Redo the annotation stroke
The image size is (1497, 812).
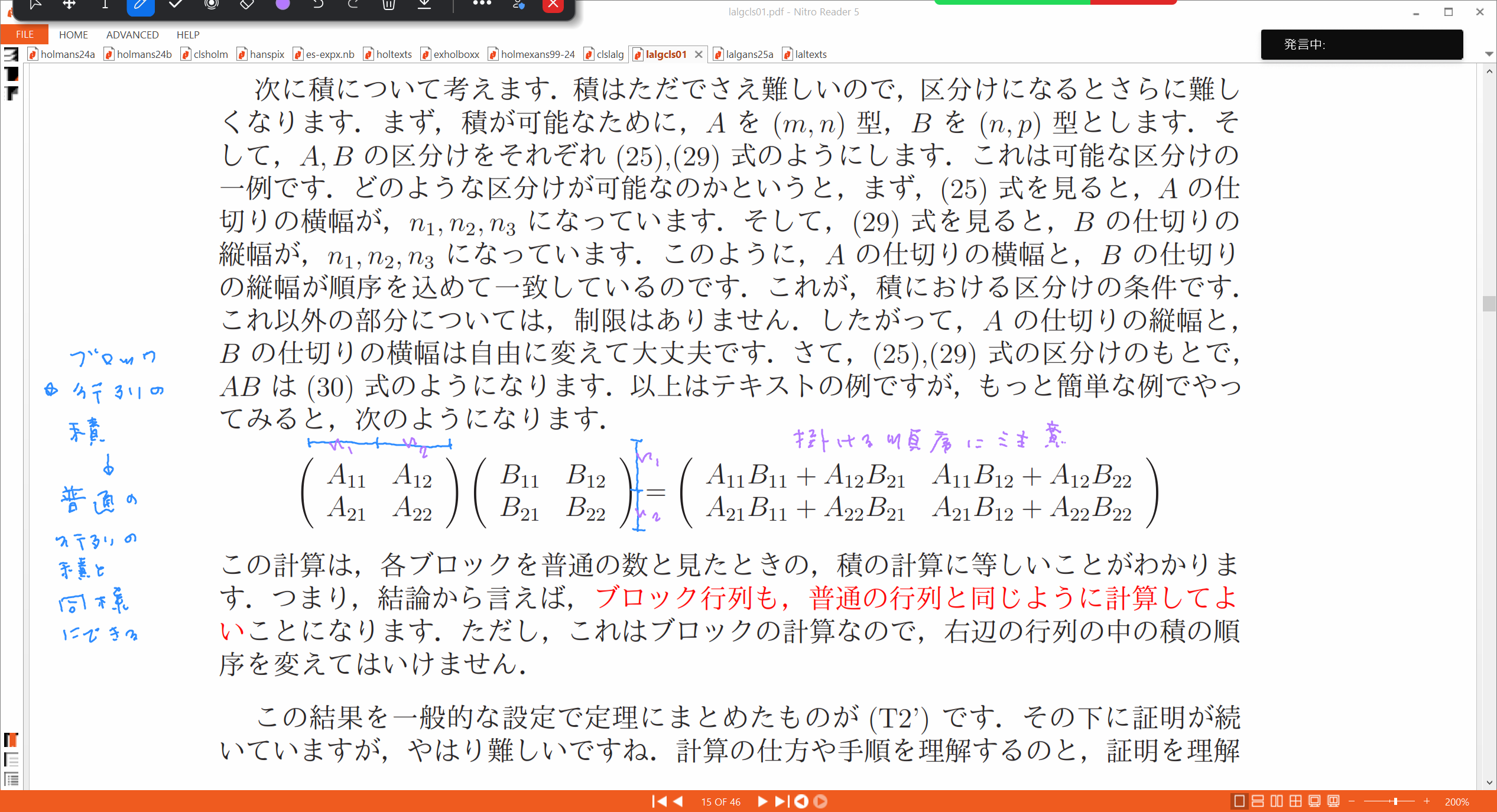[x=353, y=5]
